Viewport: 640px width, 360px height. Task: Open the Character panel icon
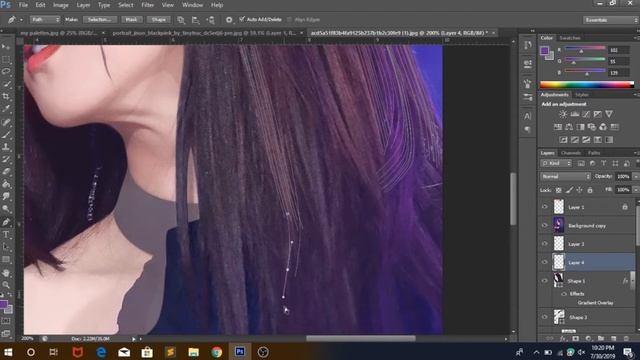pyautogui.click(x=527, y=116)
